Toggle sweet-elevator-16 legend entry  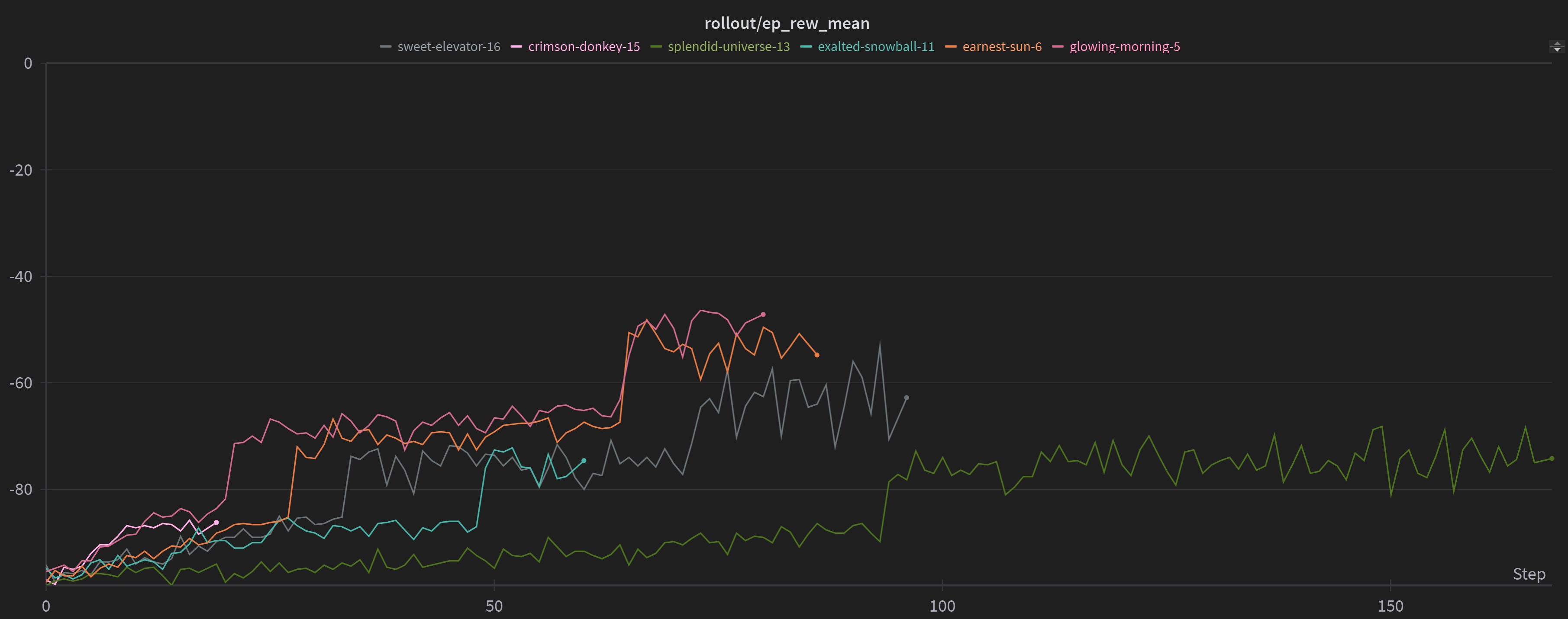(x=448, y=47)
